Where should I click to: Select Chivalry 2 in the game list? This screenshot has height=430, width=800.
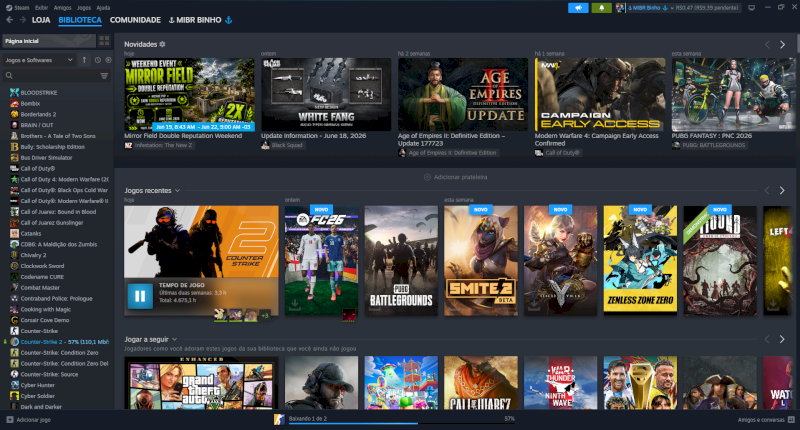pos(33,255)
